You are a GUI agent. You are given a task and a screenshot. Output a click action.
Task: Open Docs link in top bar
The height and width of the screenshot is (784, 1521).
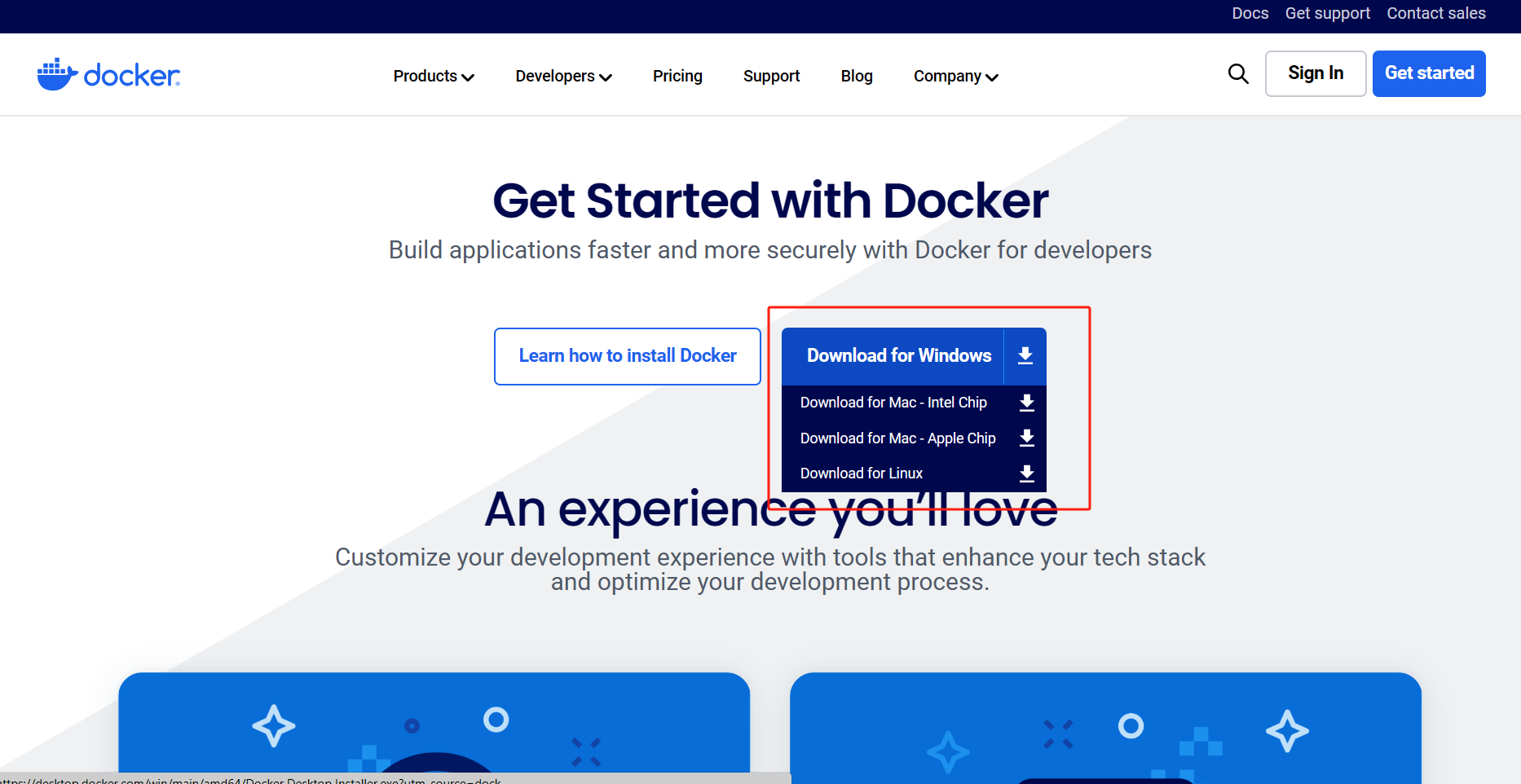point(1250,13)
